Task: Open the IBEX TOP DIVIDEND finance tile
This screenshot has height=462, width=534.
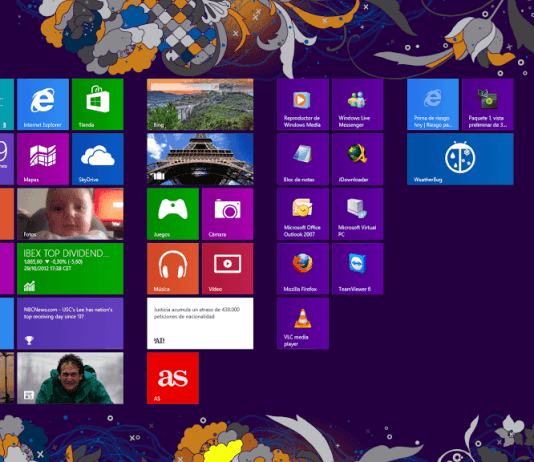Action: point(70,269)
